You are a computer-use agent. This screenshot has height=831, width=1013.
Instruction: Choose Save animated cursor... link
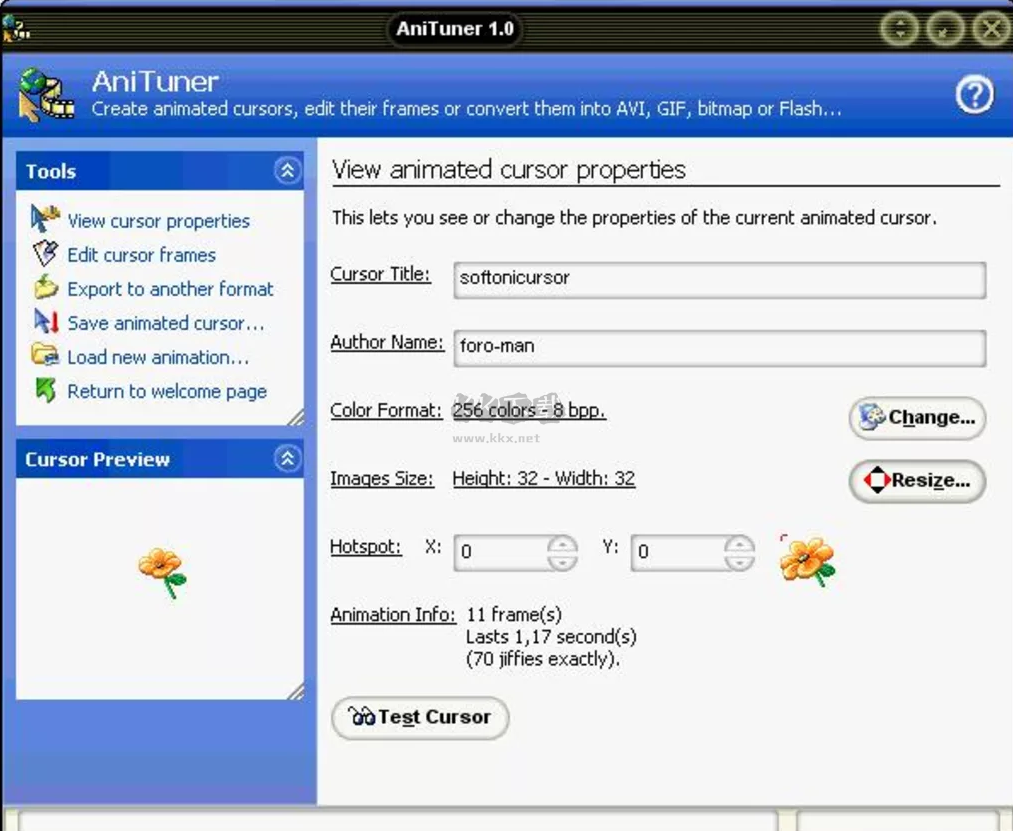(166, 323)
